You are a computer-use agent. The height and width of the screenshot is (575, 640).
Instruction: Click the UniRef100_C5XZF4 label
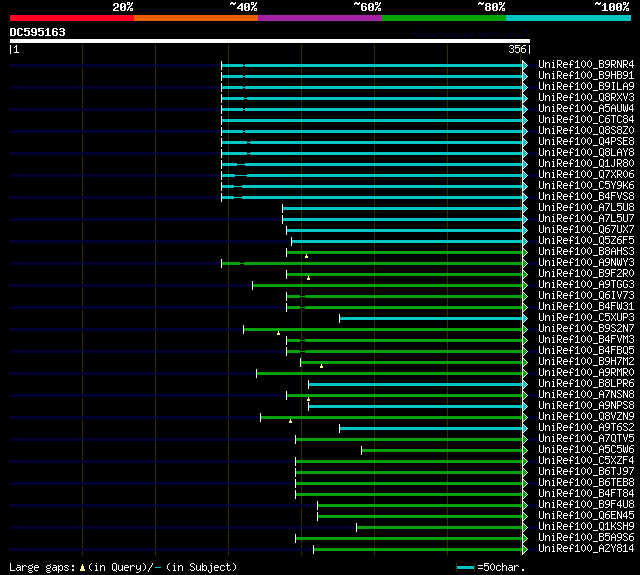tap(586, 461)
